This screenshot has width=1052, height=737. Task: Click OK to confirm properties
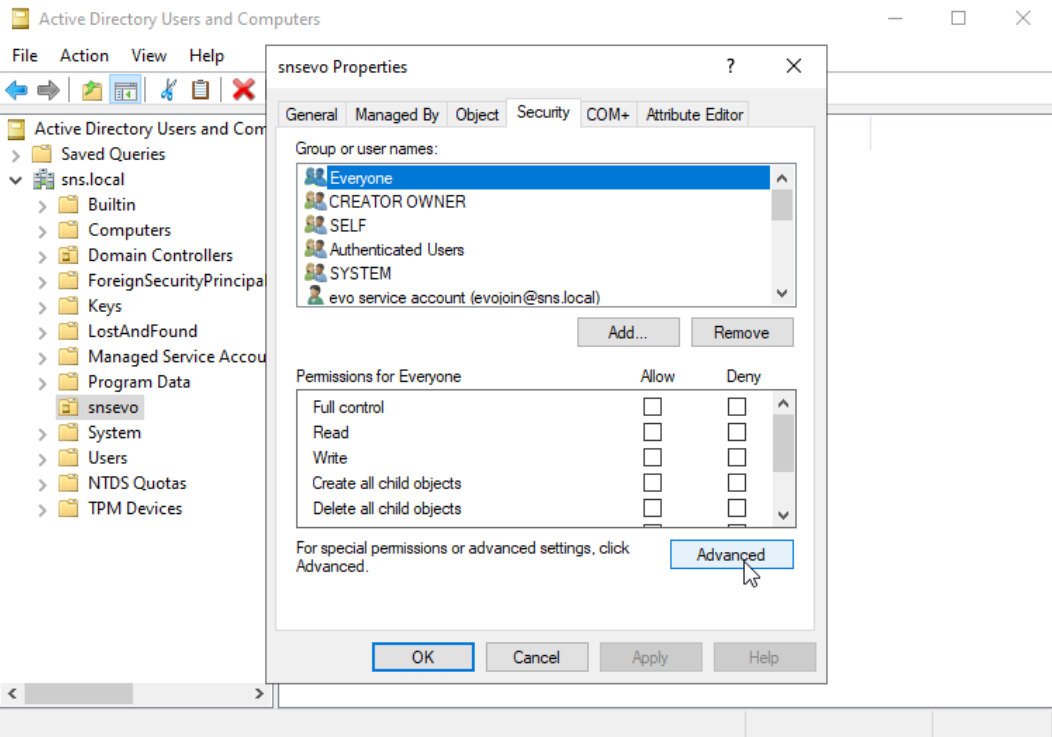click(x=423, y=657)
